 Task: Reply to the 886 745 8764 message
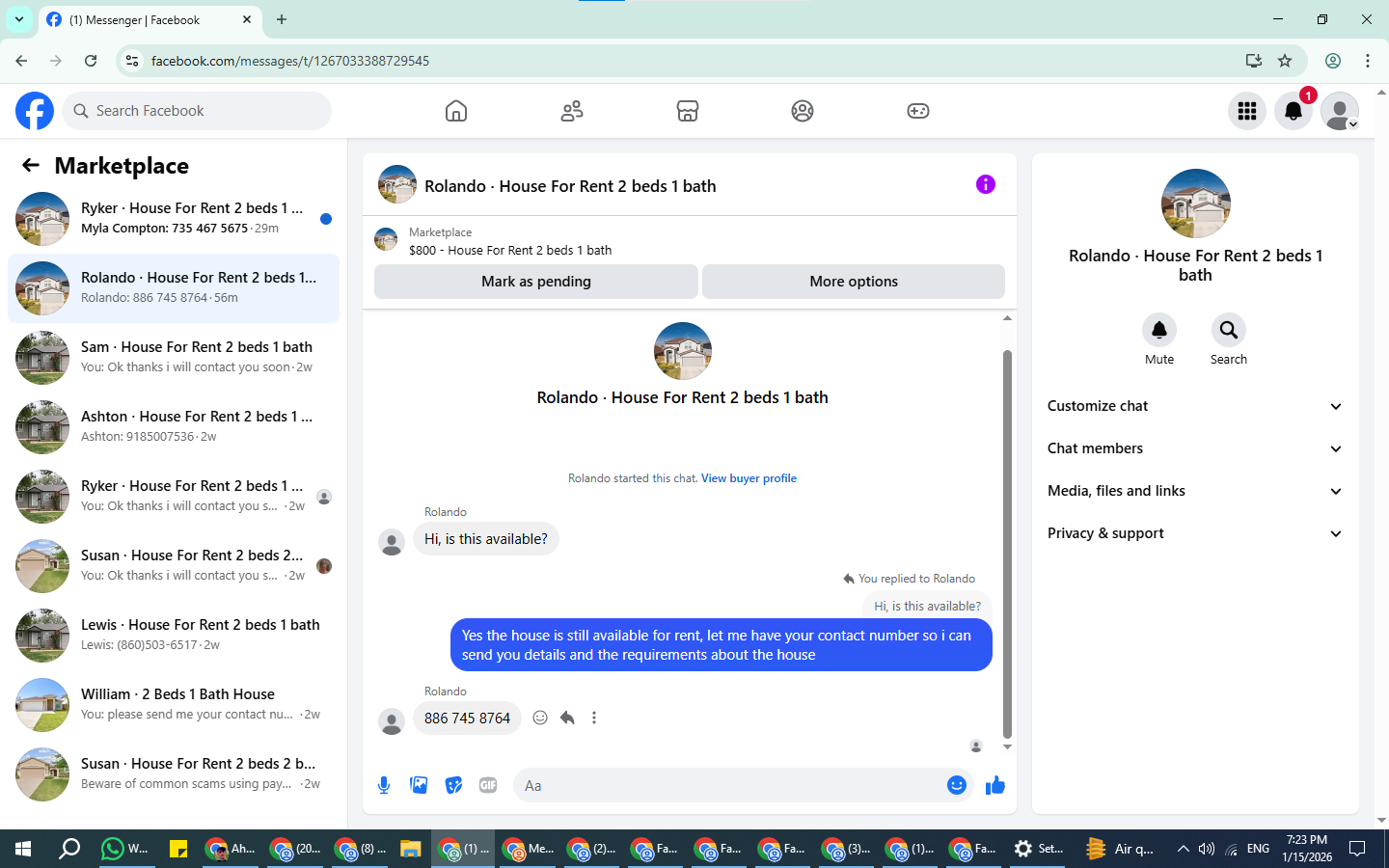click(x=567, y=718)
